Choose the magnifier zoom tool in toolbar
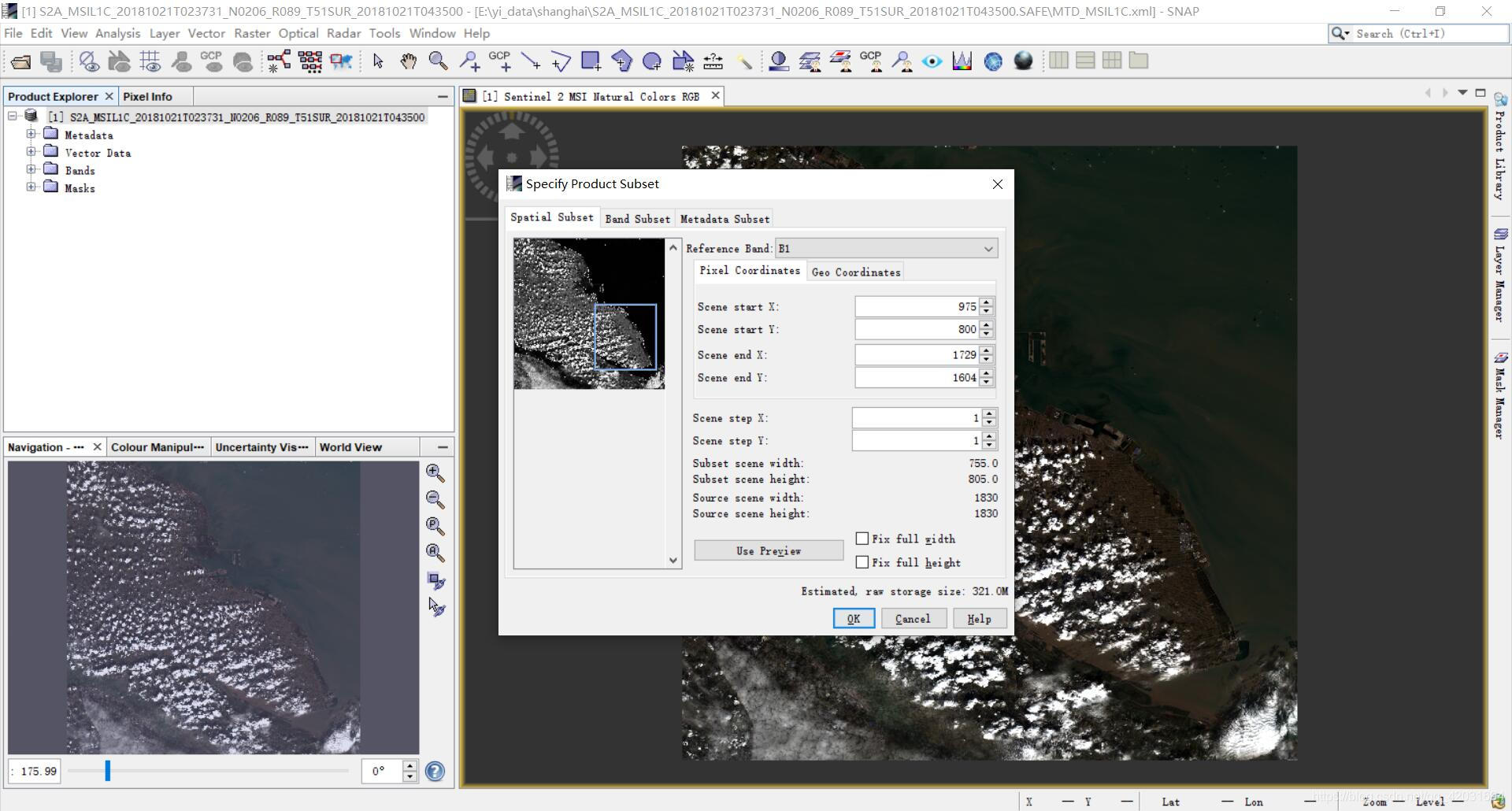The height and width of the screenshot is (811, 1512). (x=438, y=61)
